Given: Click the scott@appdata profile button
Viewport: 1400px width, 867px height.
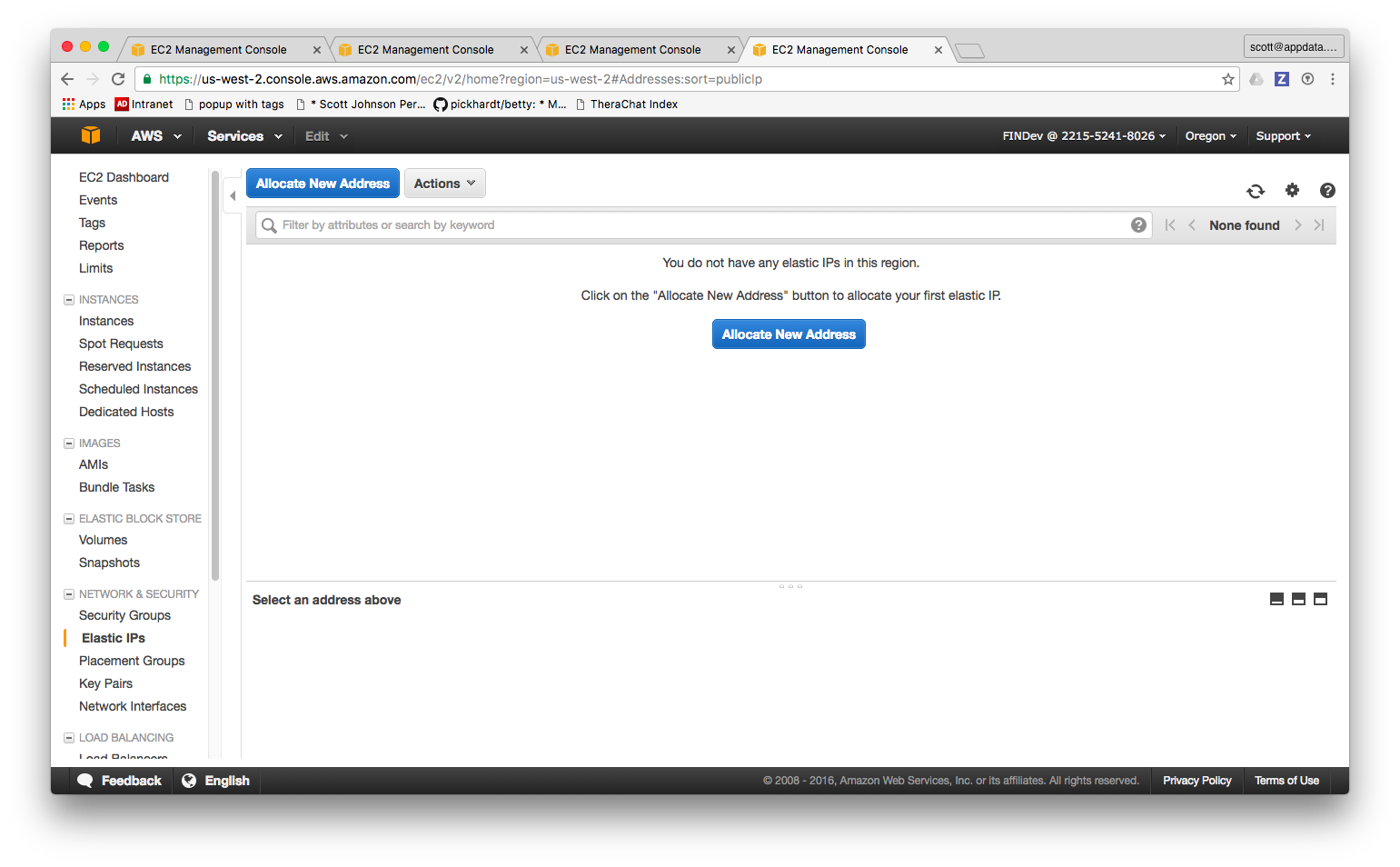Looking at the screenshot, I should 1294,47.
